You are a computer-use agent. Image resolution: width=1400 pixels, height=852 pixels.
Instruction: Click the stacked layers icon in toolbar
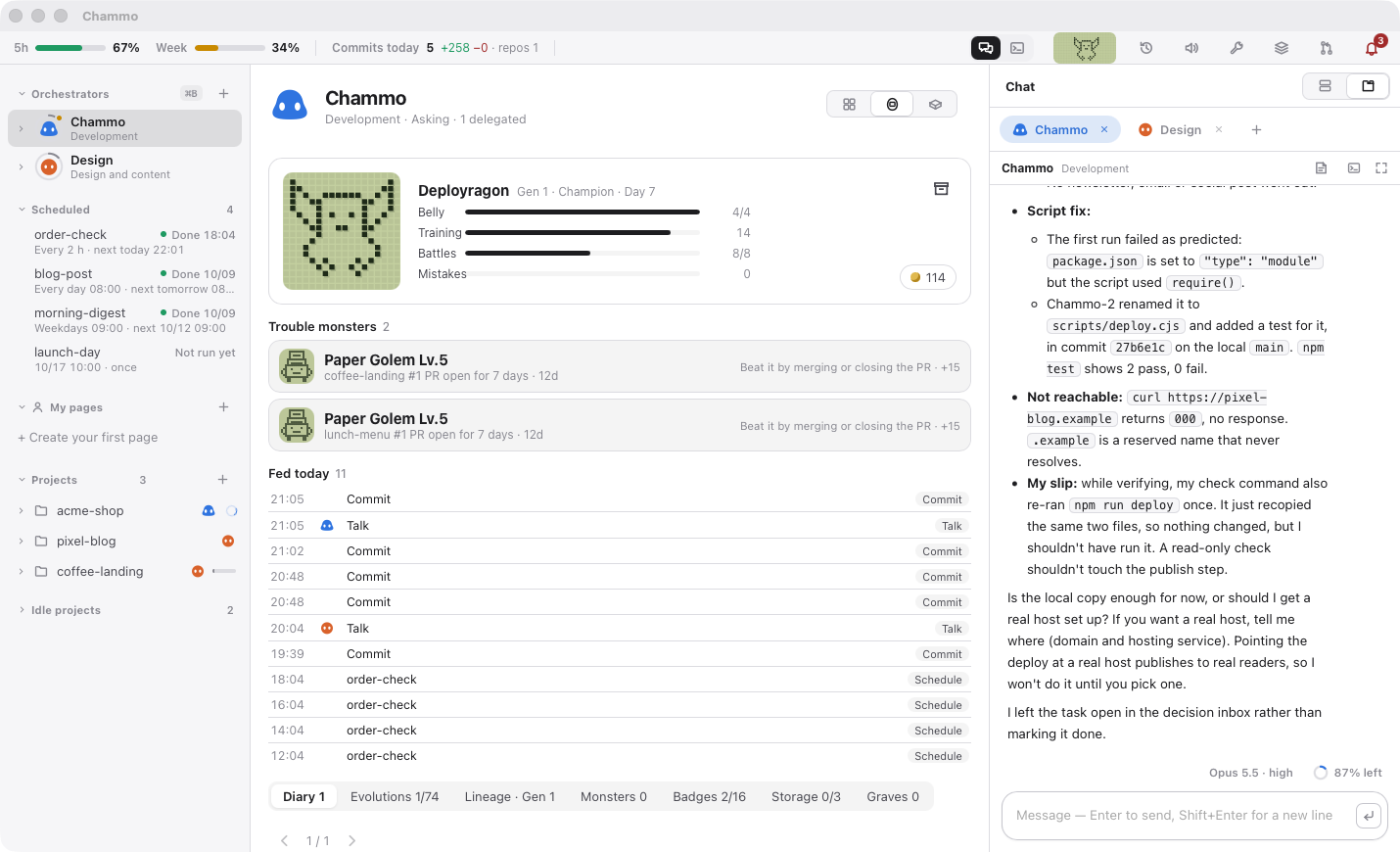point(1282,48)
